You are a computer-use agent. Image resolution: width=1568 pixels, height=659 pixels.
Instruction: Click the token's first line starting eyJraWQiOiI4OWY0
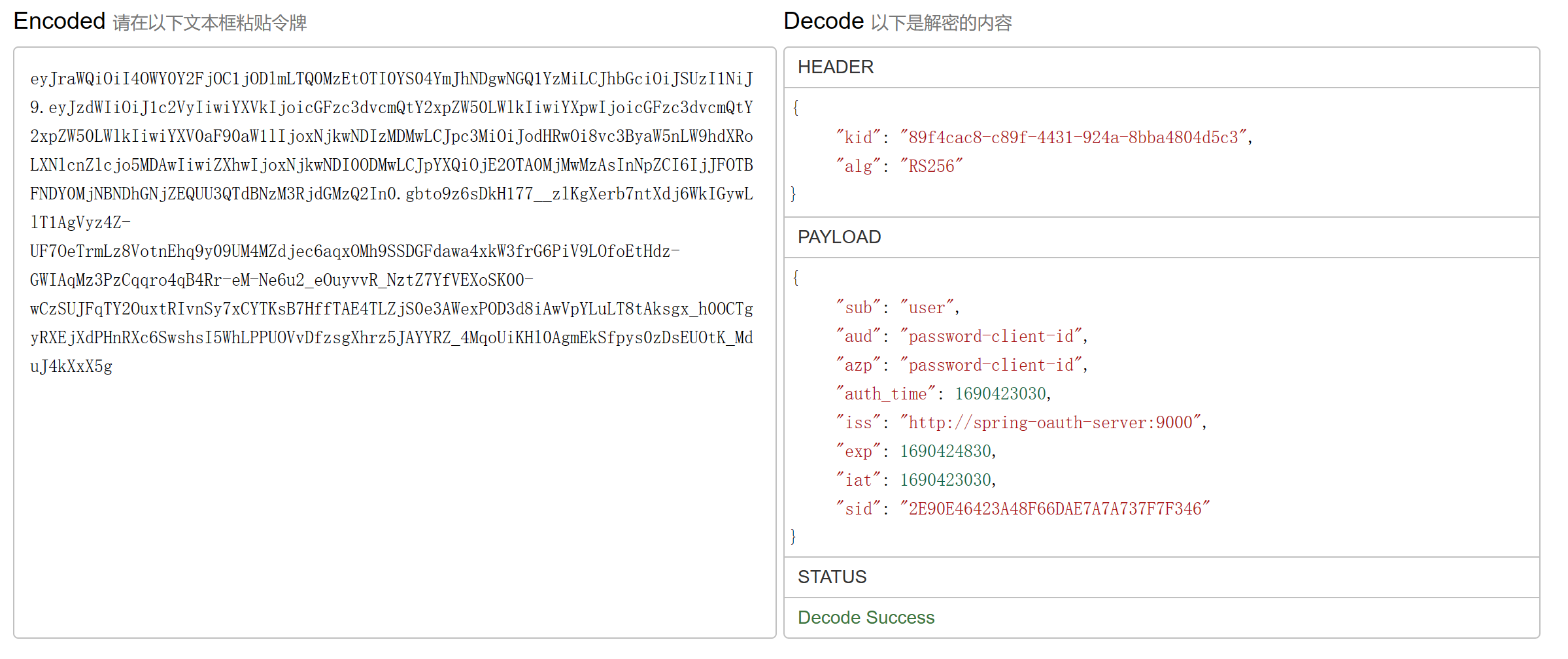392,78
